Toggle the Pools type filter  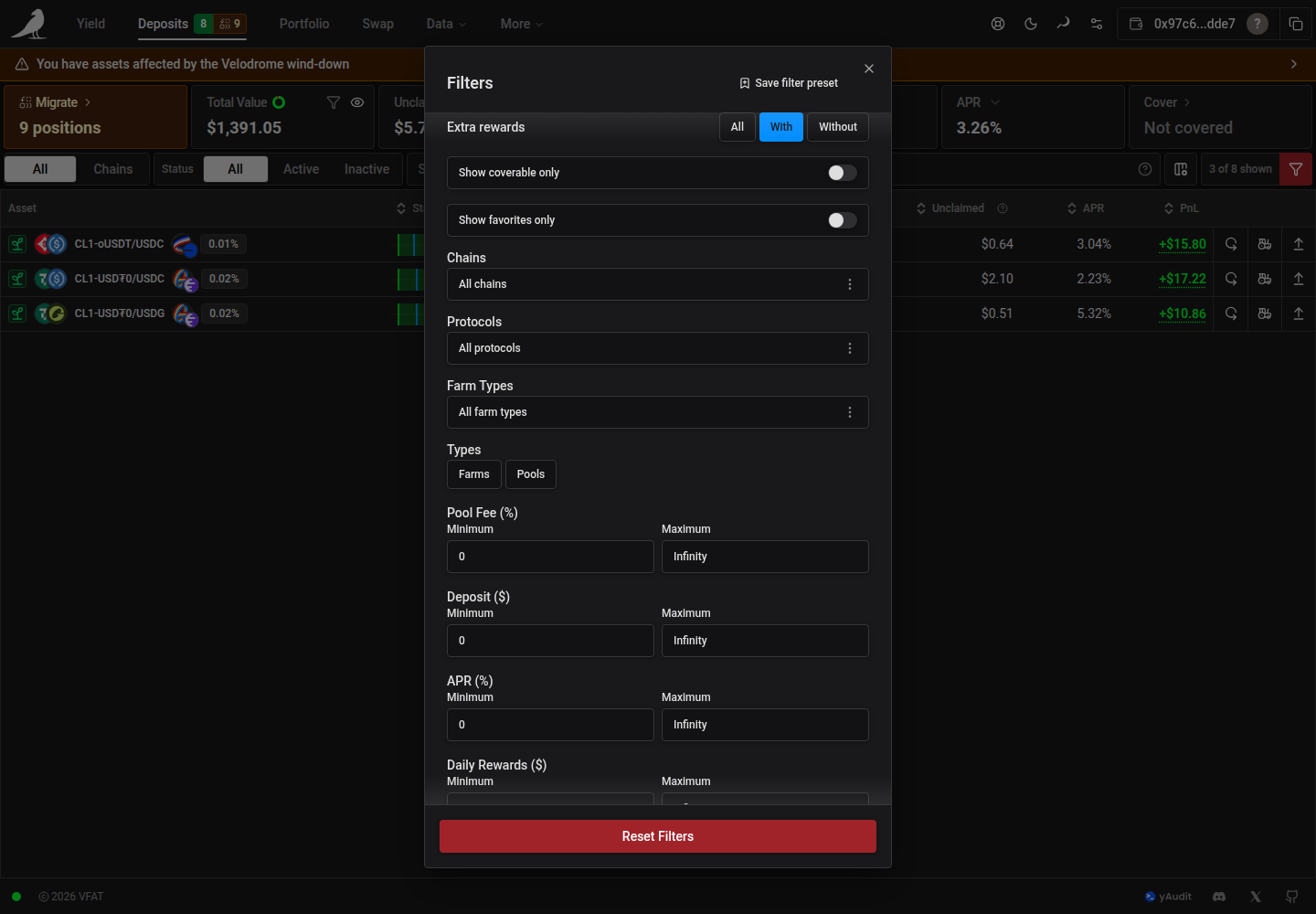click(531, 474)
